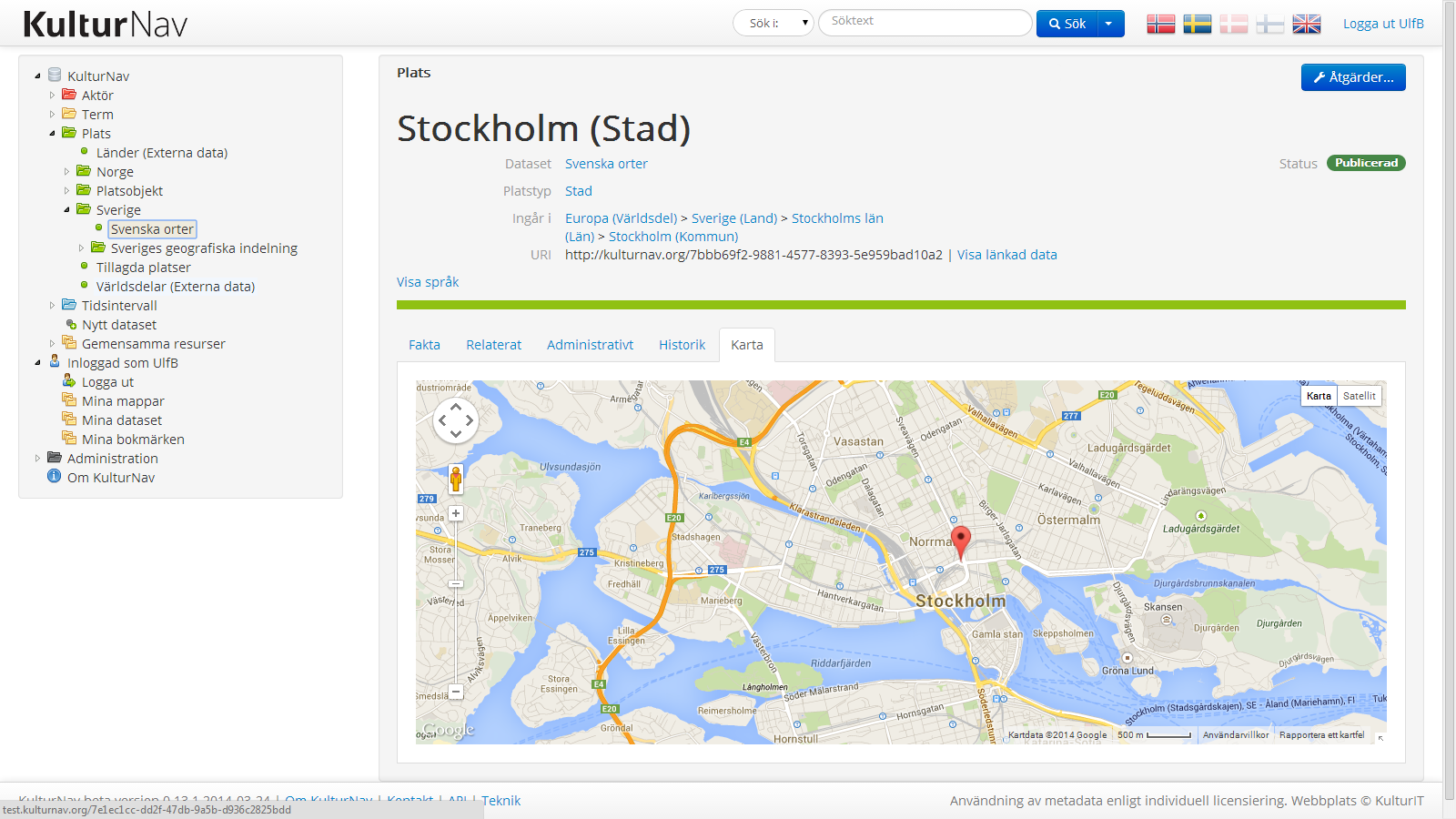This screenshot has width=1456, height=819.
Task: Expand the Tidsintervall tree node
Action: (x=52, y=305)
